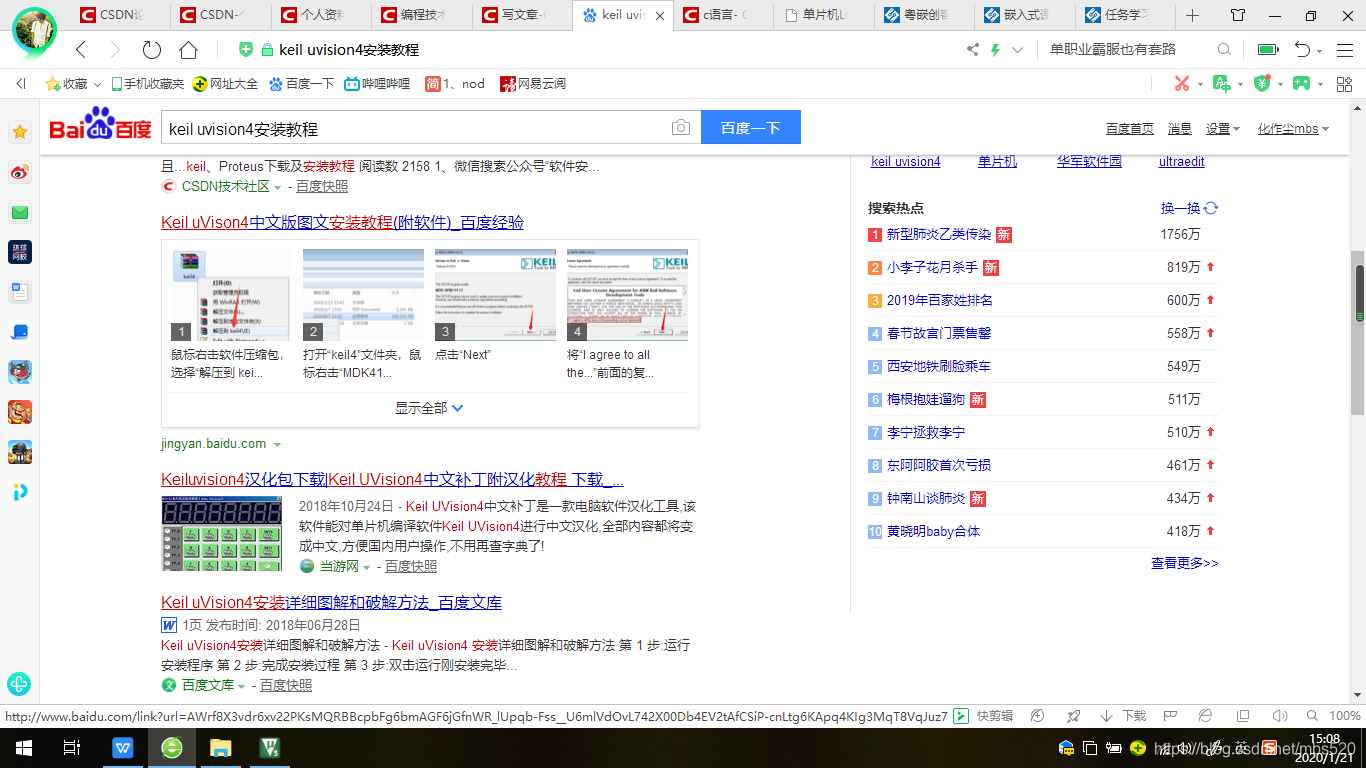Screen dimensions: 1366x768
Task: Click the 快剪辑 status bar icon
Action: click(984, 716)
